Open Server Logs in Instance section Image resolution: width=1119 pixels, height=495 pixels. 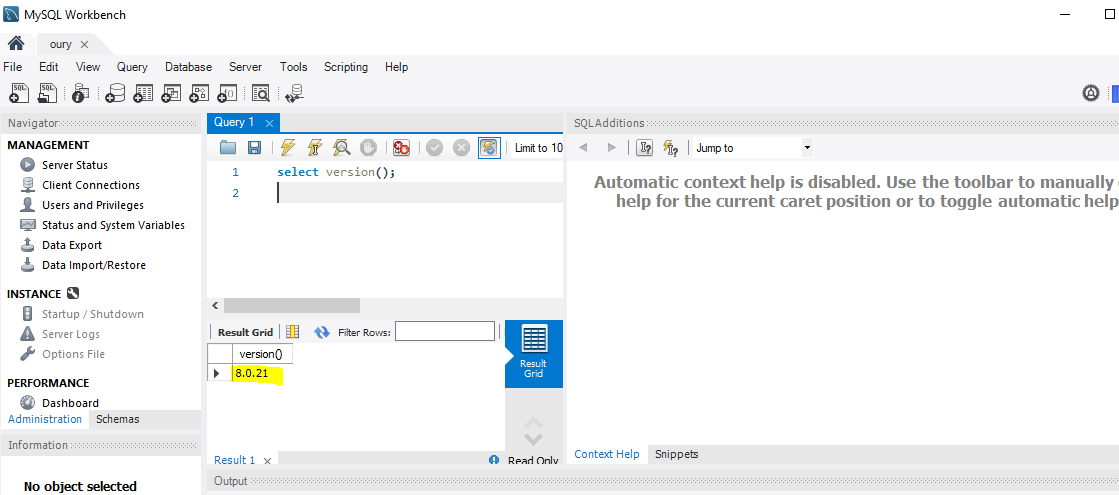[71, 334]
